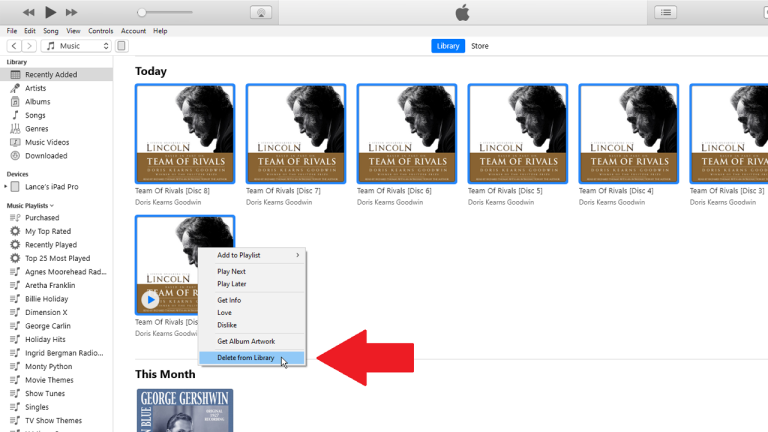The height and width of the screenshot is (432, 768).
Task: Open the Up Next list icon
Action: pos(666,12)
